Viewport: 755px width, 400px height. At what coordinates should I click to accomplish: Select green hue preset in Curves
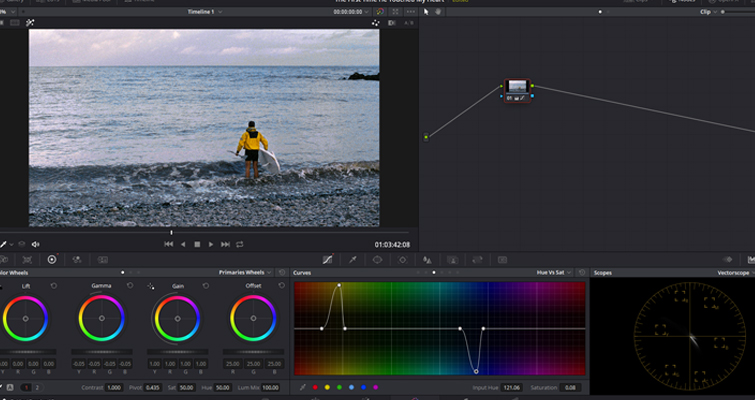(339, 387)
